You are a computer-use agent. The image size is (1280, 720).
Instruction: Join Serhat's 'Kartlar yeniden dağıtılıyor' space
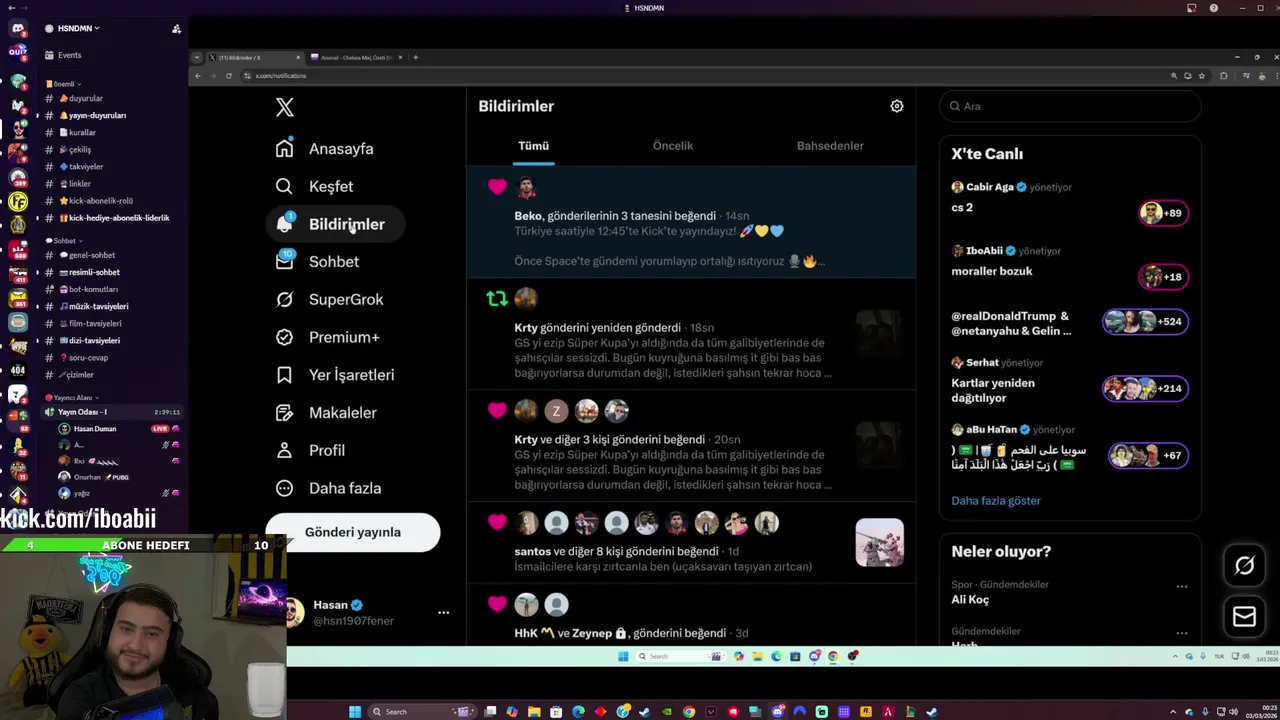(x=1070, y=382)
